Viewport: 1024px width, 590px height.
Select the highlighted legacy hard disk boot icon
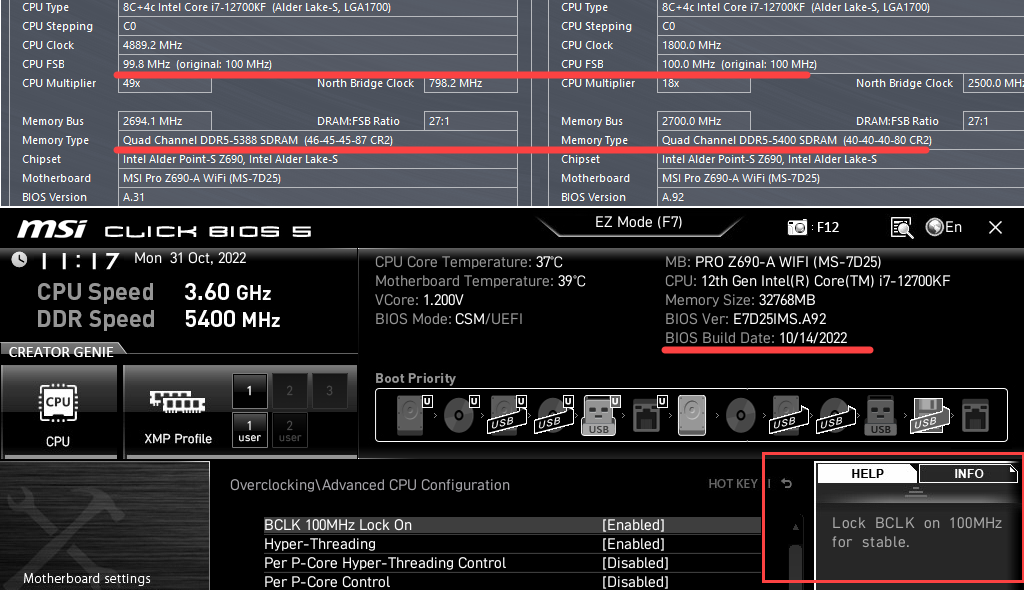[692, 414]
